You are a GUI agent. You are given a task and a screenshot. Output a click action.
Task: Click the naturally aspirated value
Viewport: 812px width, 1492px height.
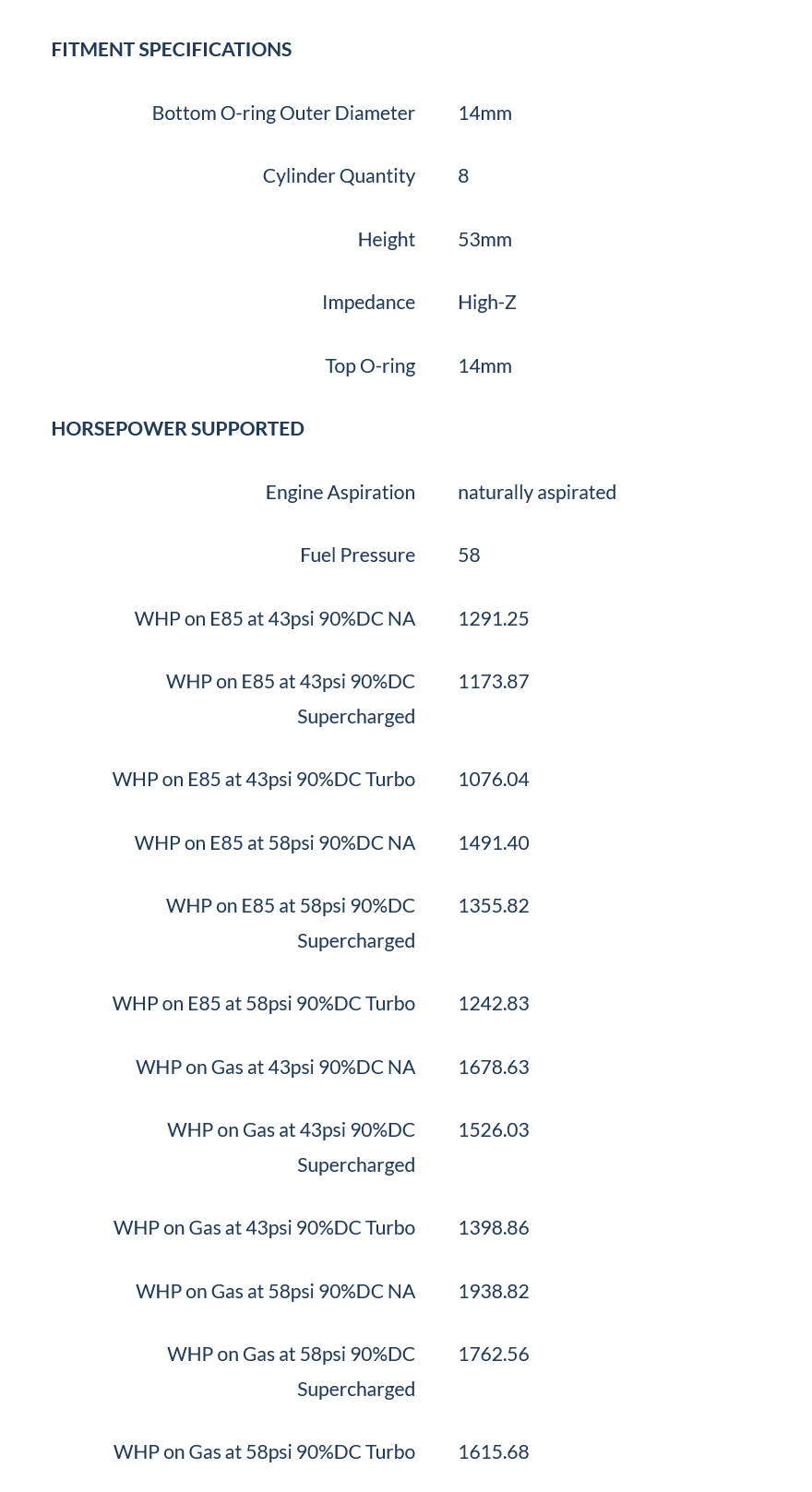[537, 493]
